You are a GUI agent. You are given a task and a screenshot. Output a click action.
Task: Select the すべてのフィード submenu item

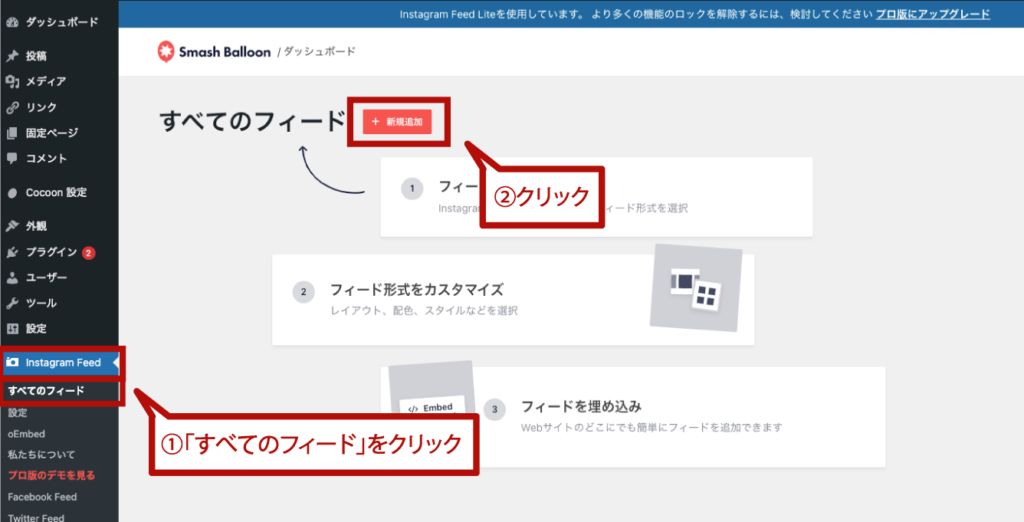(x=46, y=391)
